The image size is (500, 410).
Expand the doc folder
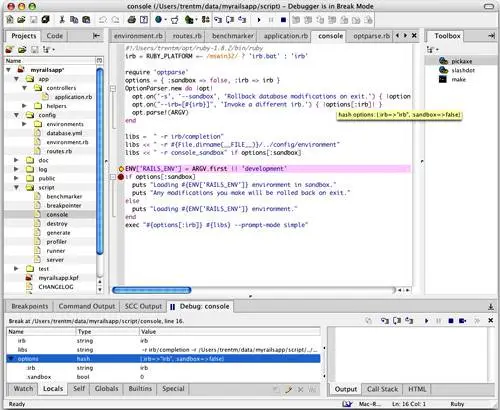coord(16,160)
